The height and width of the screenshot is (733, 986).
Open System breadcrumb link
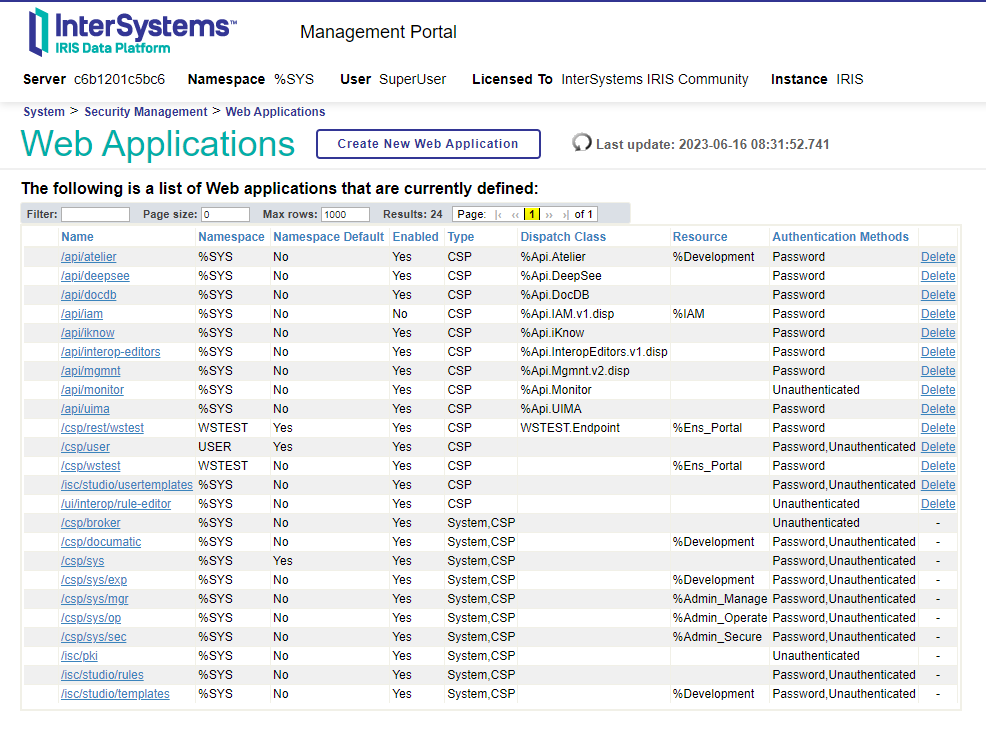[x=44, y=112]
